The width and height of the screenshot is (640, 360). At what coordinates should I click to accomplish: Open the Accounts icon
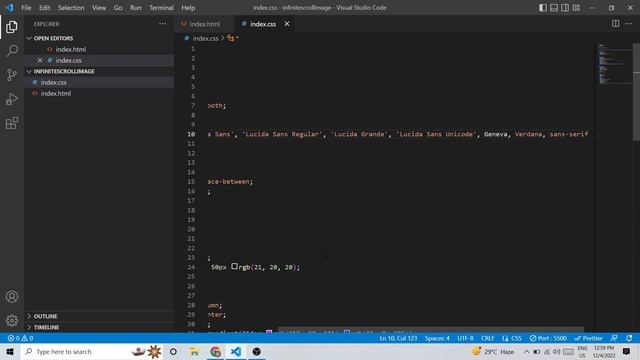[x=12, y=296]
